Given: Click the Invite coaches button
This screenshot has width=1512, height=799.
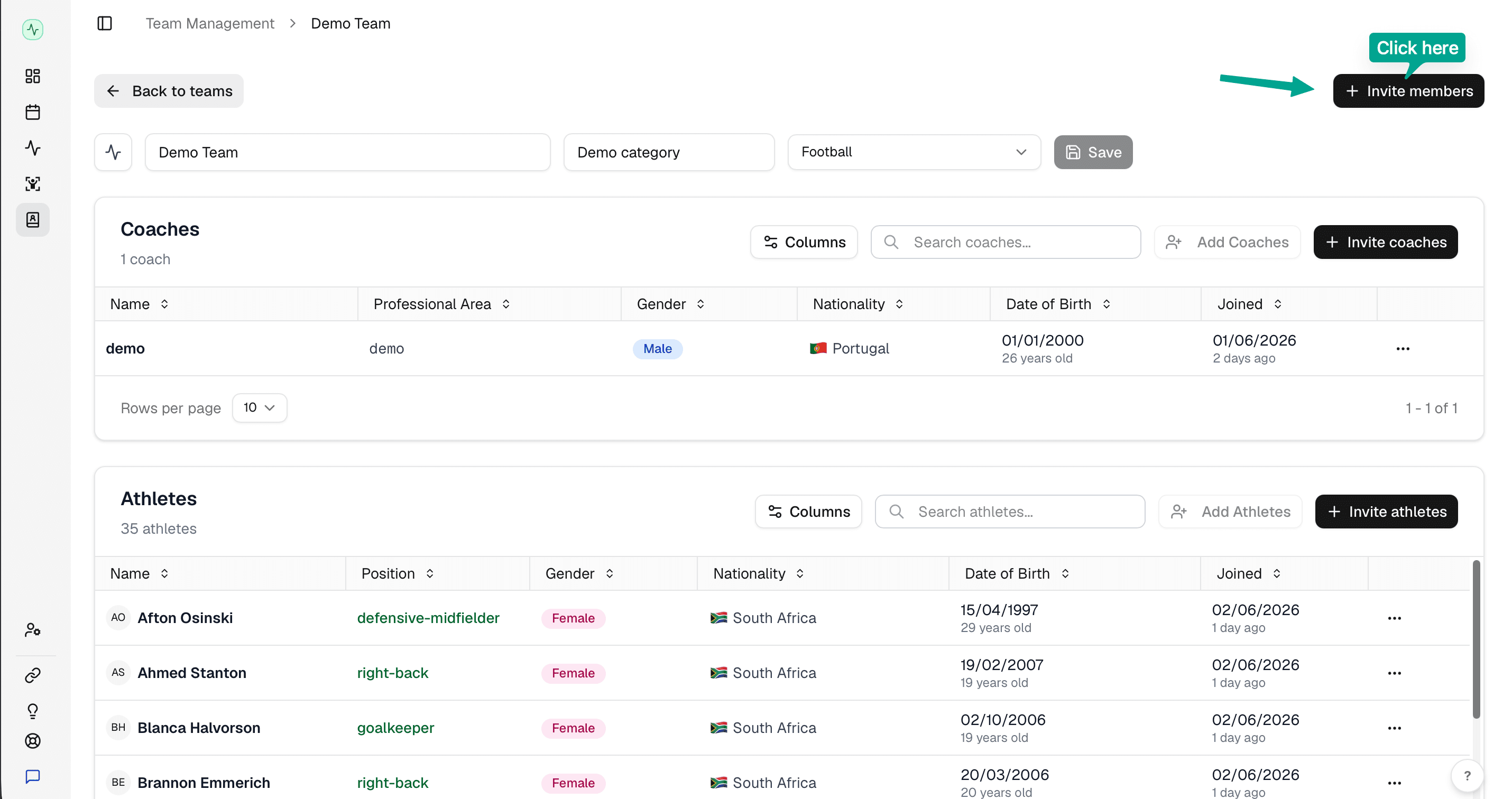Looking at the screenshot, I should pyautogui.click(x=1385, y=242).
